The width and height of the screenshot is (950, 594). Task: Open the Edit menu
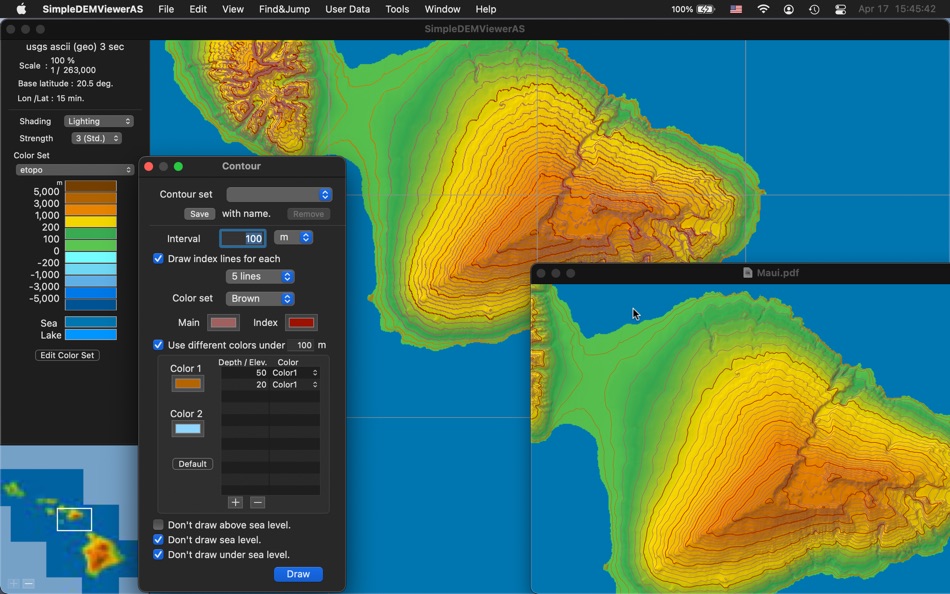198,9
